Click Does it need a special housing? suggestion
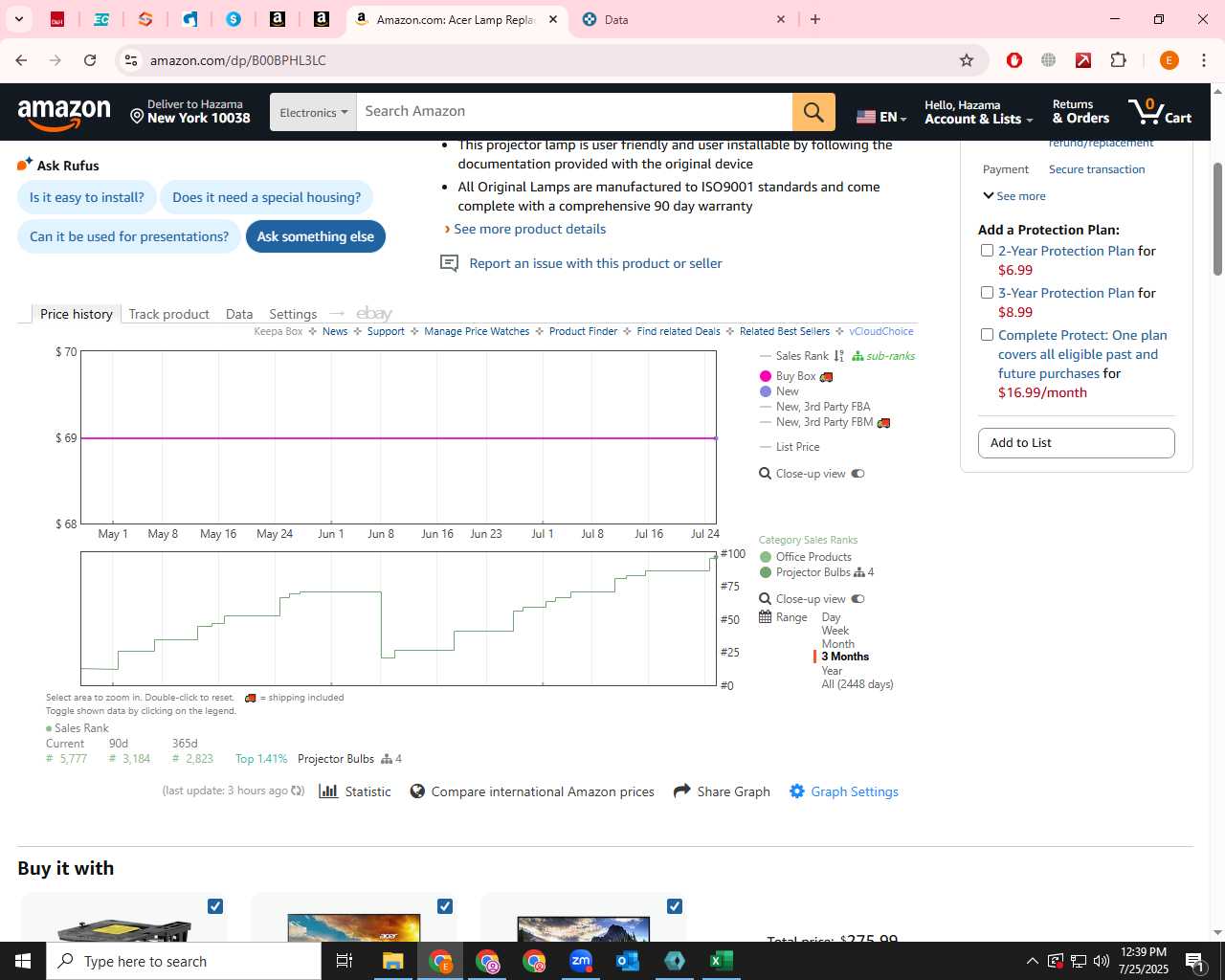This screenshot has width=1225, height=980. coord(267,197)
